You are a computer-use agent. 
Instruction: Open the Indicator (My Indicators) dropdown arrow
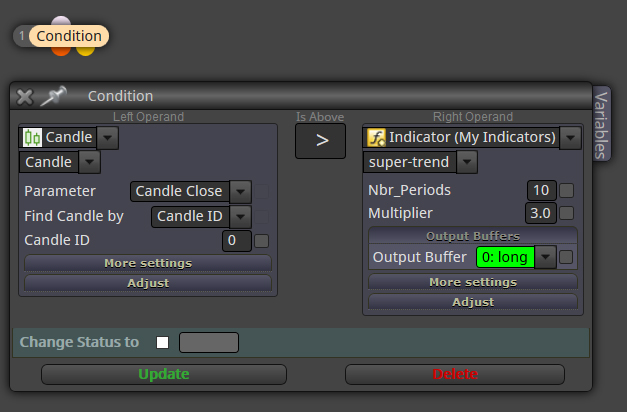point(570,138)
